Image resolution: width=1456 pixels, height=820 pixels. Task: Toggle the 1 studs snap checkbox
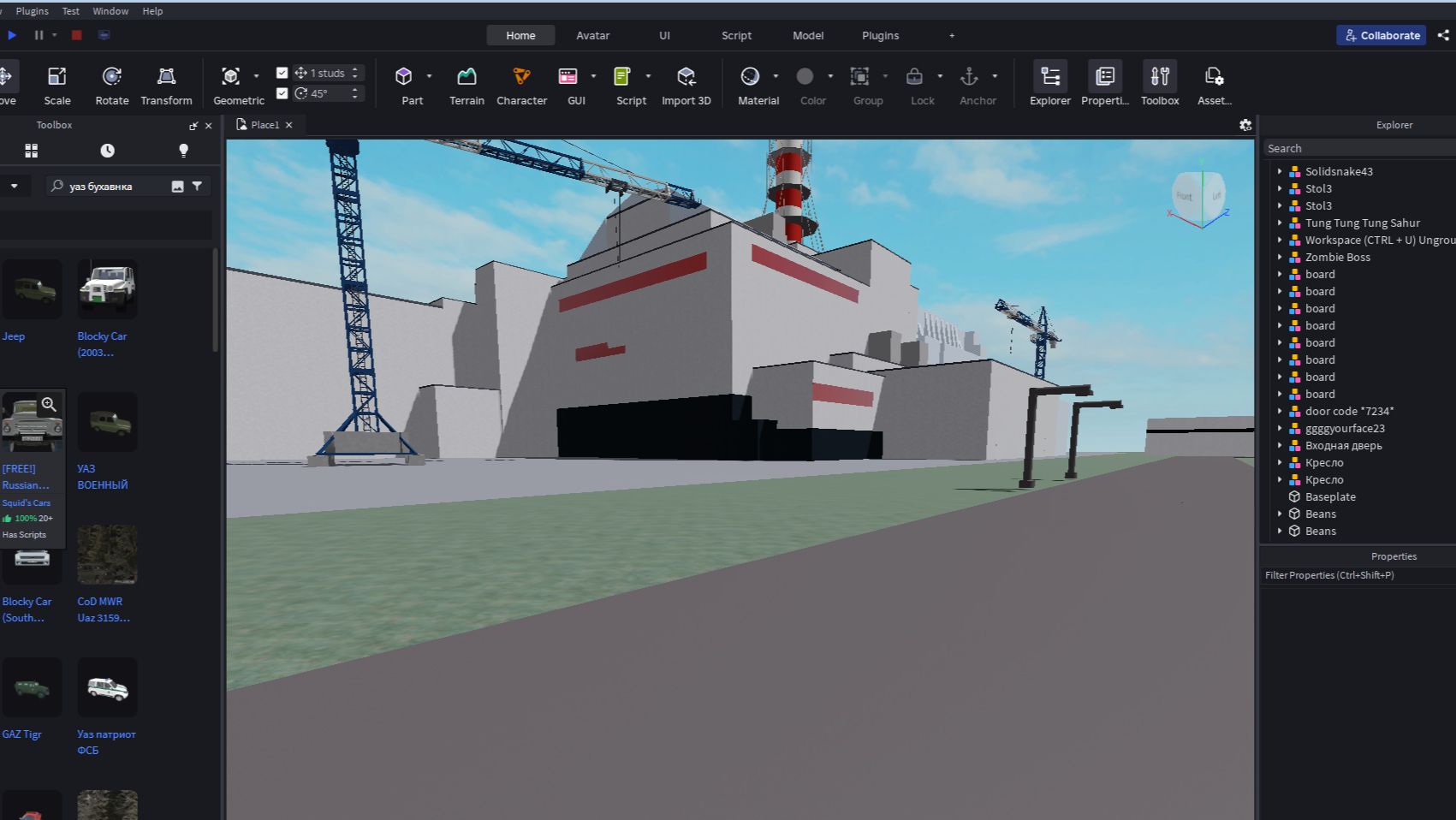pyautogui.click(x=282, y=73)
